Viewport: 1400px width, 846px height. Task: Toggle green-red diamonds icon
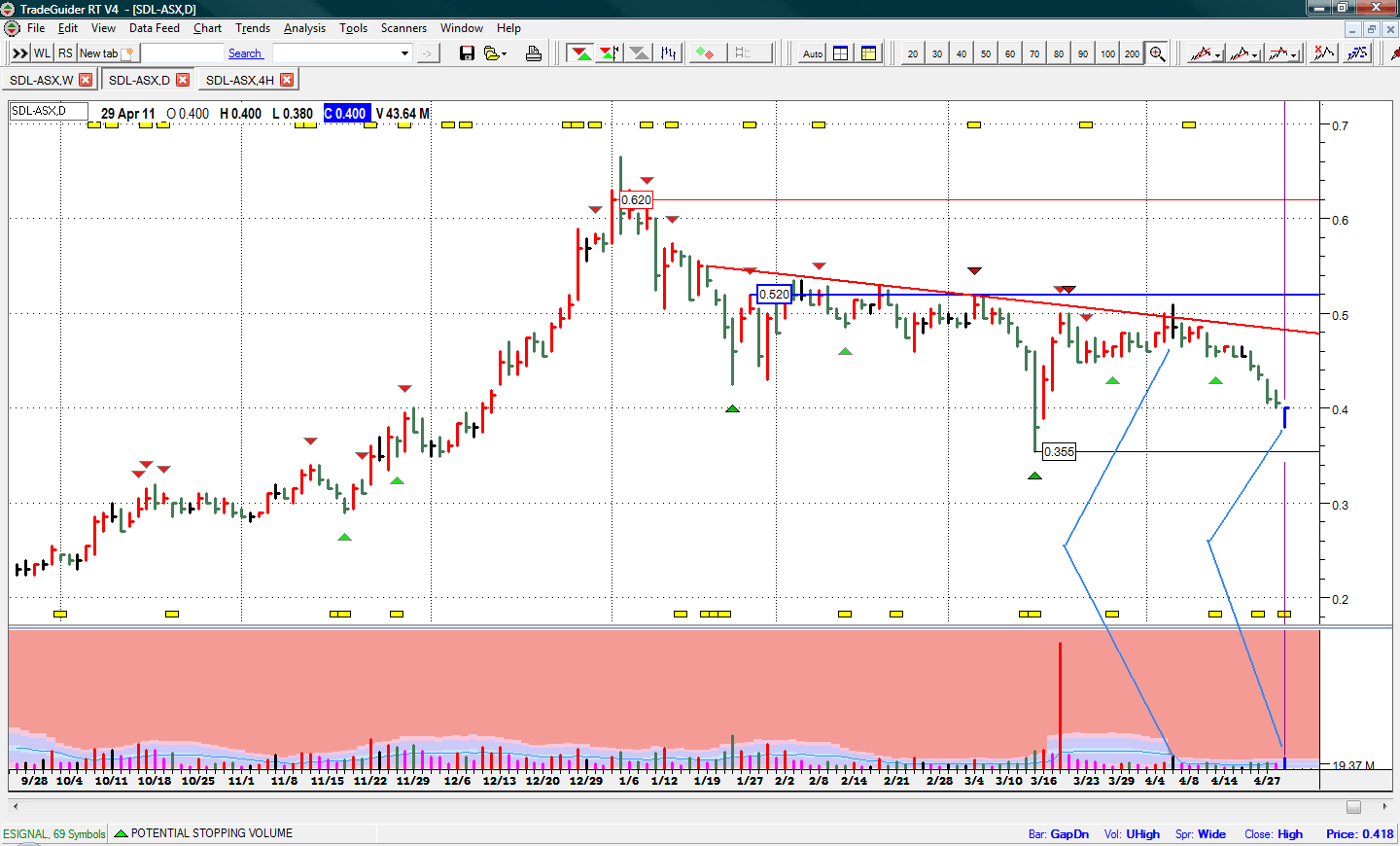coord(706,53)
